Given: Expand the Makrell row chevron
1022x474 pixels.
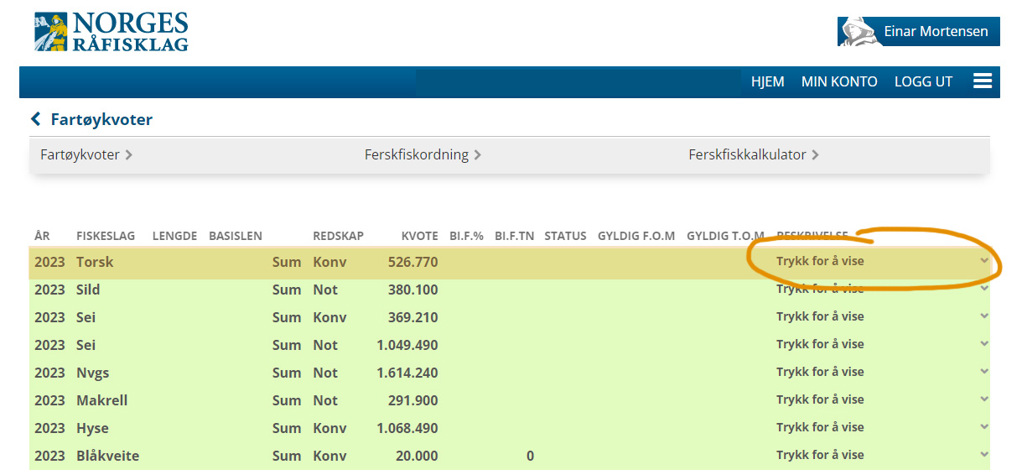Looking at the screenshot, I should (984, 400).
